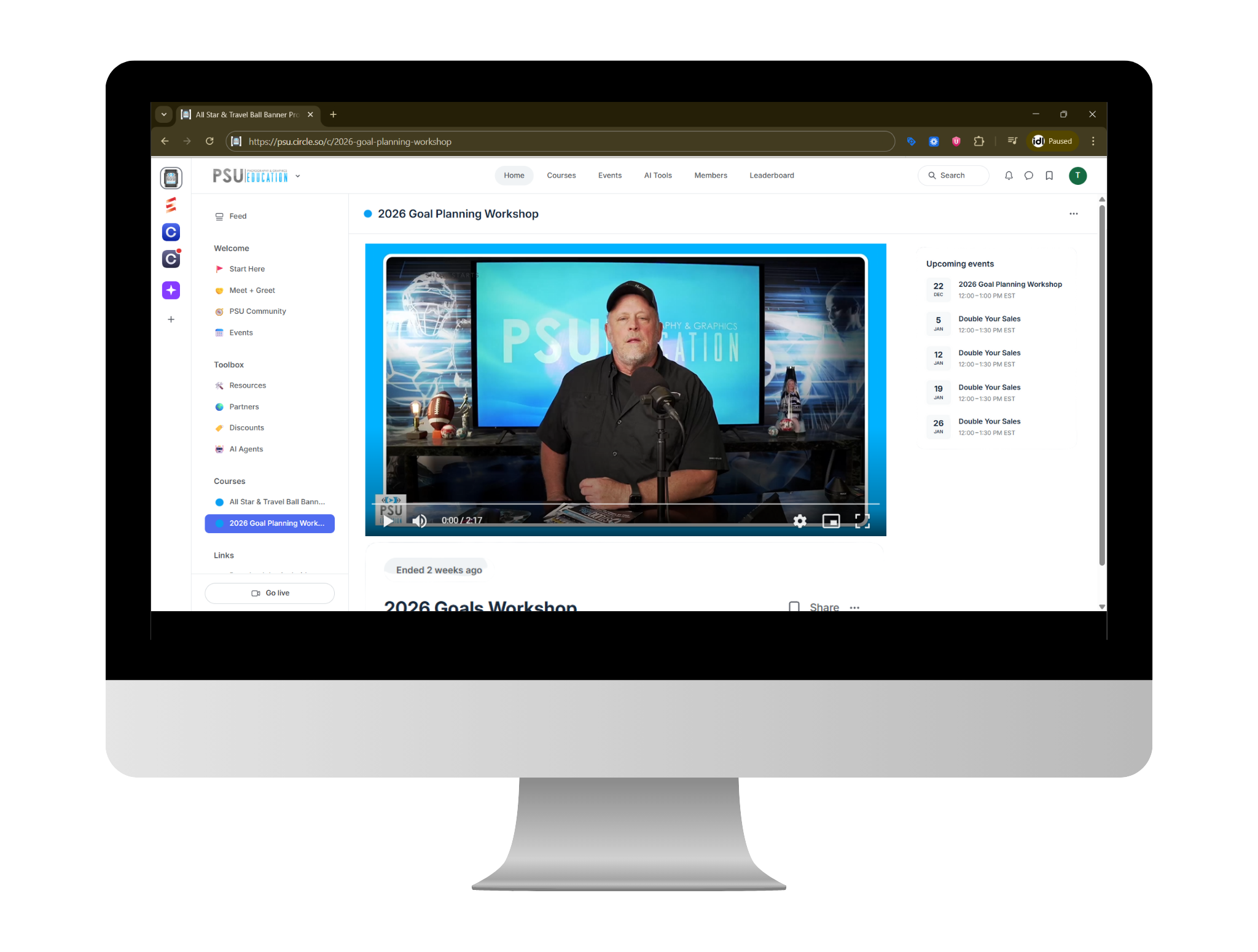Toggle picture-in-picture mode on the video
This screenshot has height=952, width=1258.
[x=830, y=521]
